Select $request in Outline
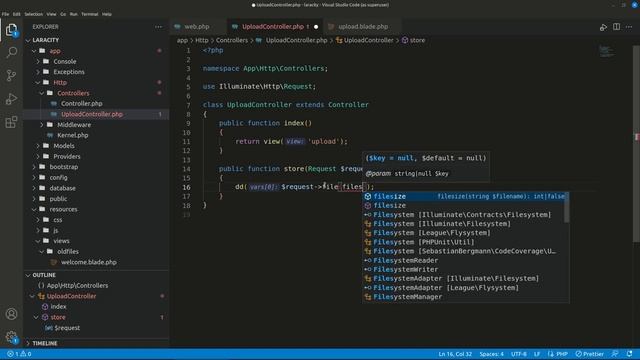The image size is (640, 360). pos(67,328)
